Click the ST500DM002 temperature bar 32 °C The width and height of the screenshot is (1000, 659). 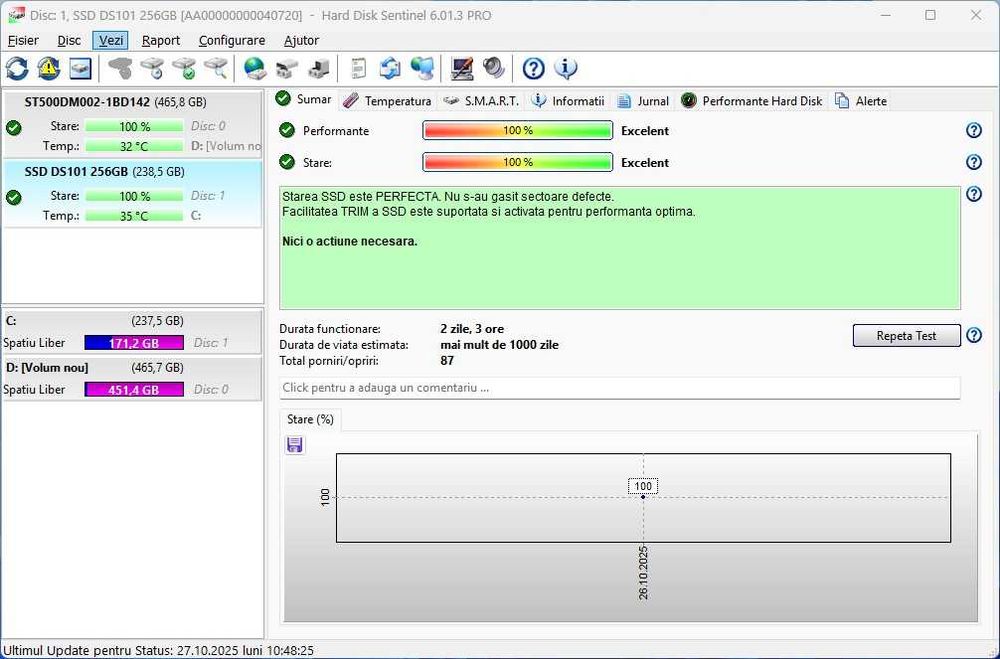(134, 146)
